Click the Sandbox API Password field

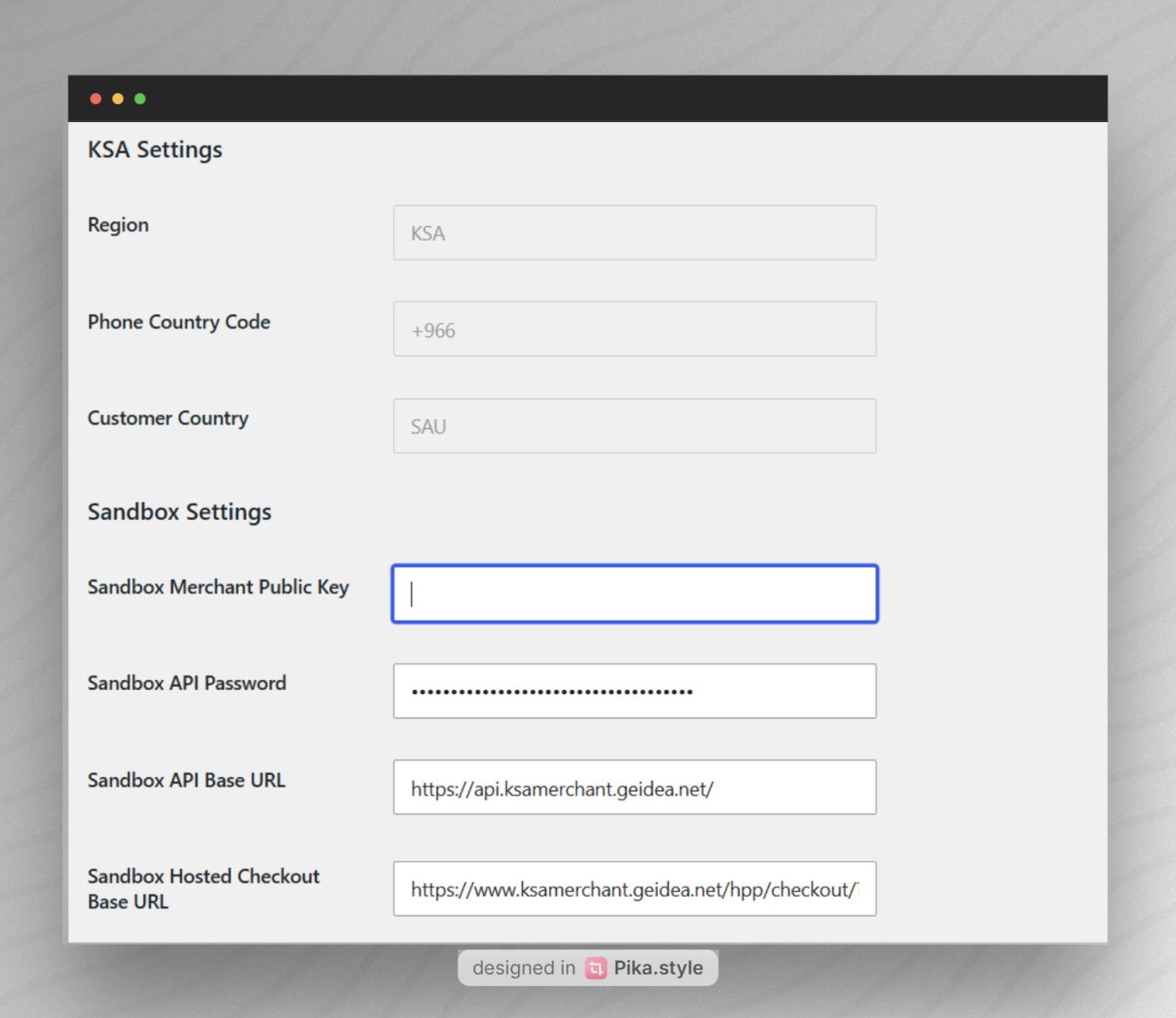point(635,691)
